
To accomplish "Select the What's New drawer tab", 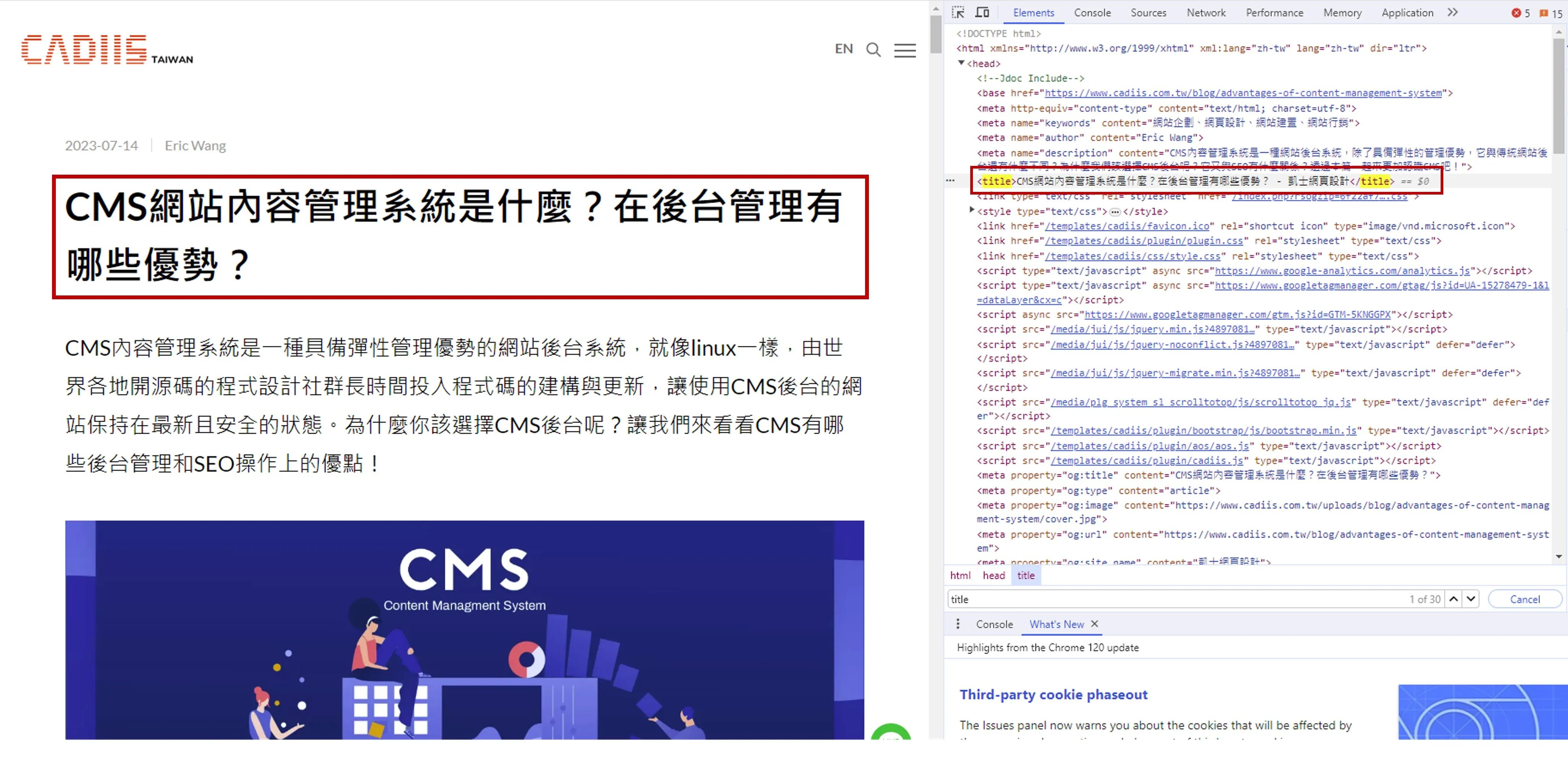I will click(1057, 624).
